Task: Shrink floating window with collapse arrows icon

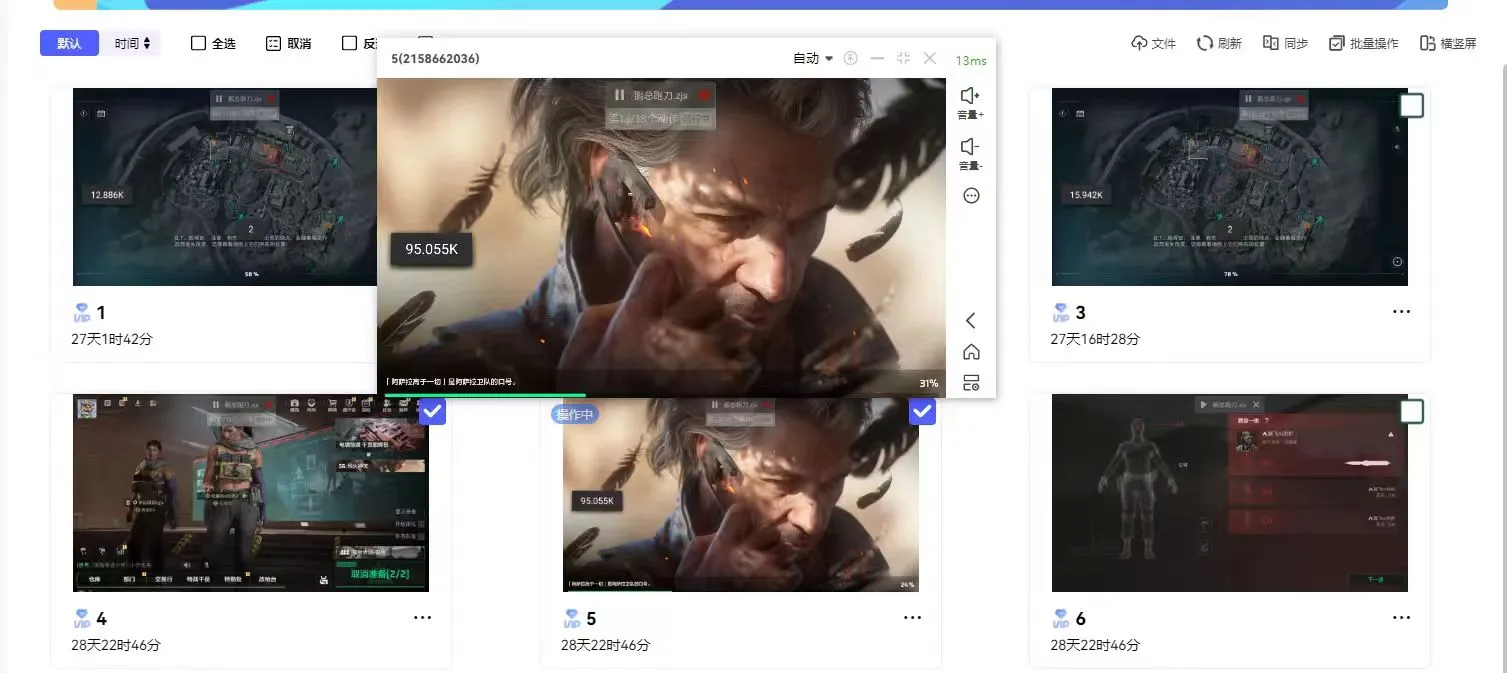Action: point(904,58)
